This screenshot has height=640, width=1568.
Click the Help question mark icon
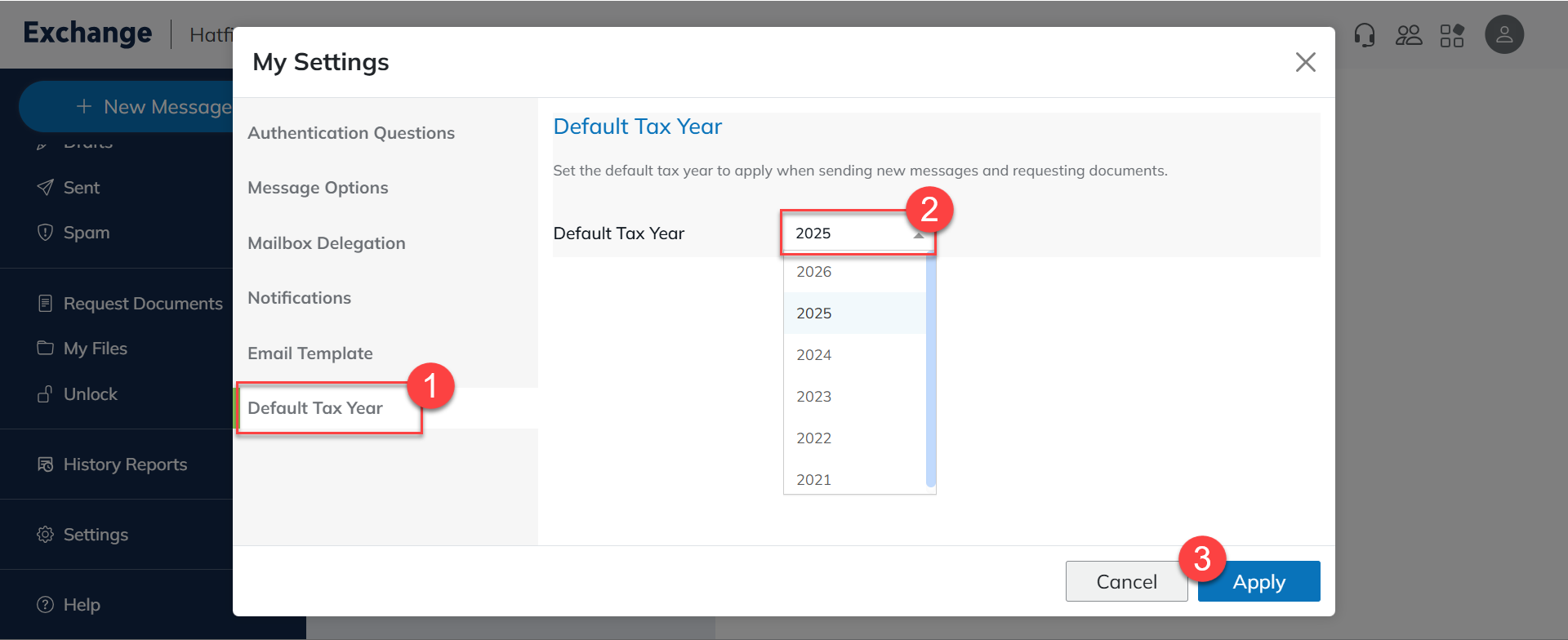(46, 604)
